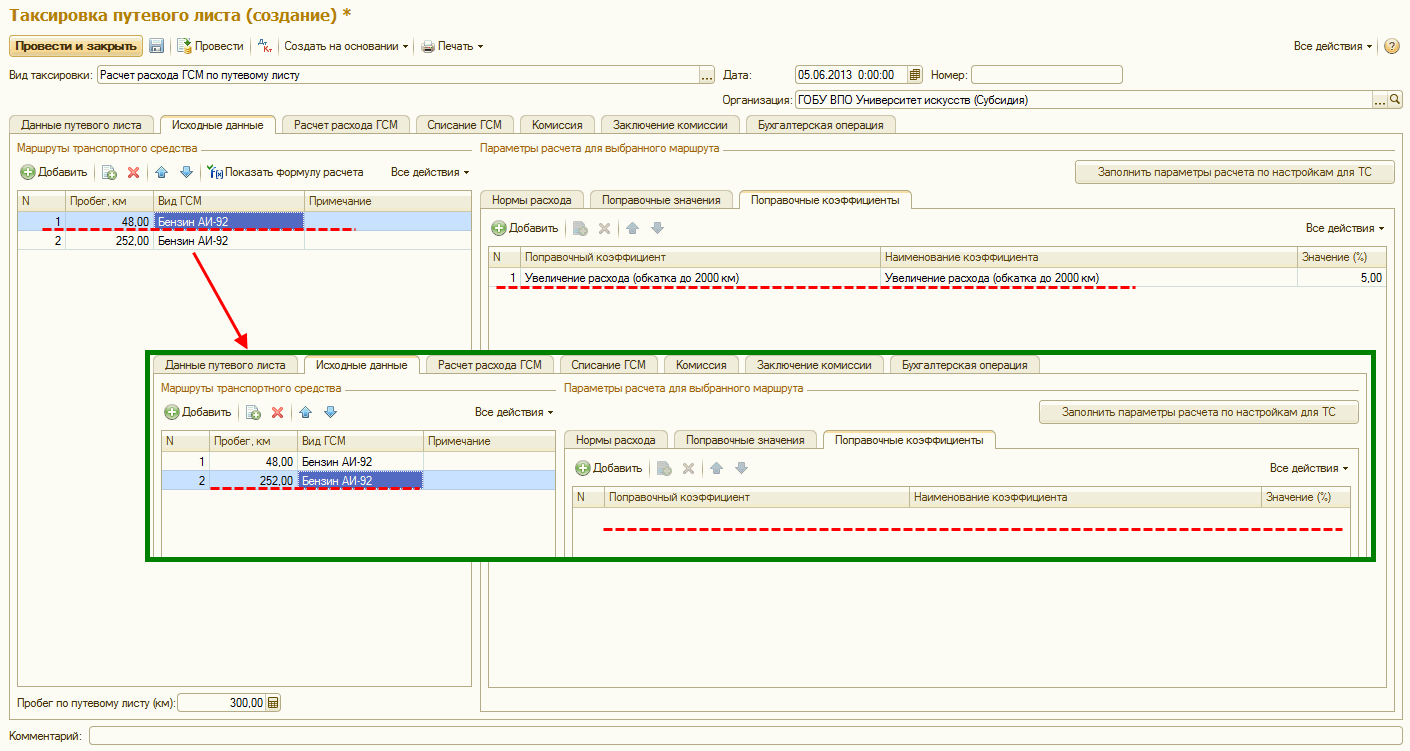Move route up arrow in main form toolbar
Viewport: 1410px width, 751px height.
[161, 172]
